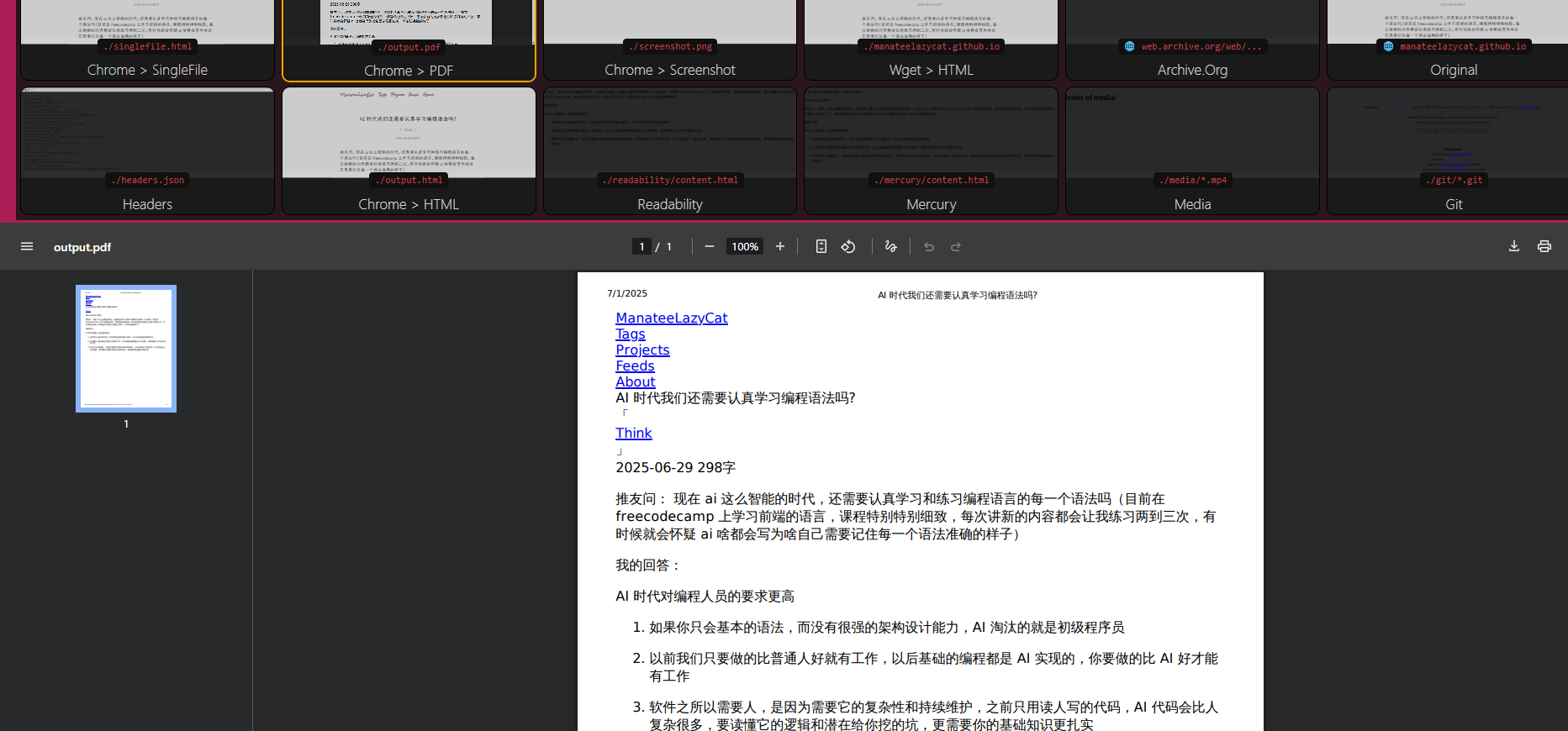Follow the Projects link

coord(642,350)
